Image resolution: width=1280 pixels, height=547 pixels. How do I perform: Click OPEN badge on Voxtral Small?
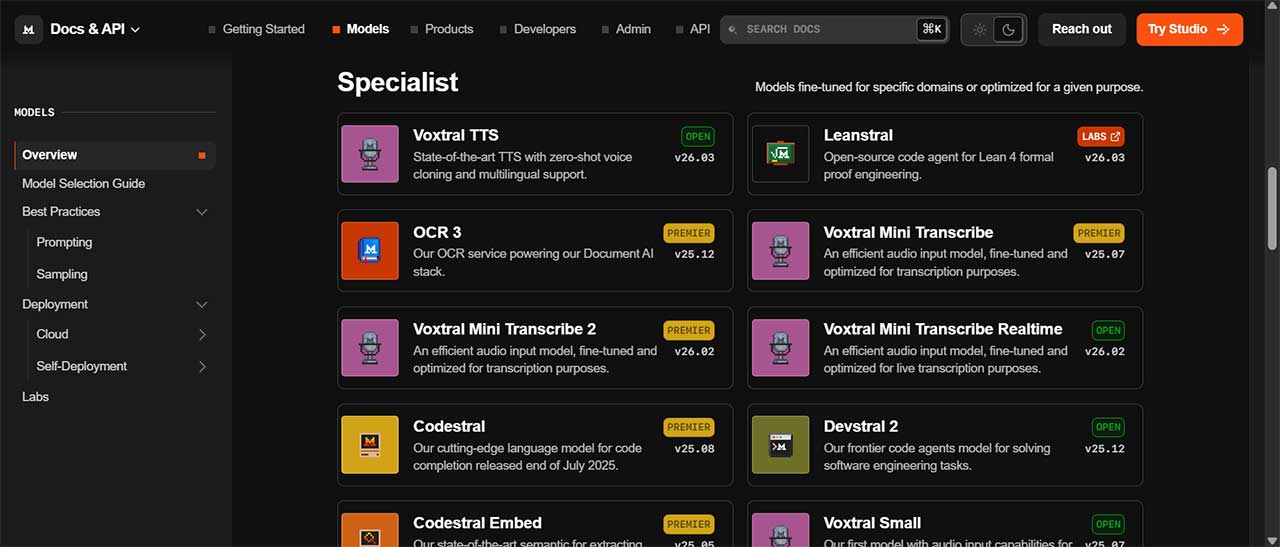point(1108,524)
